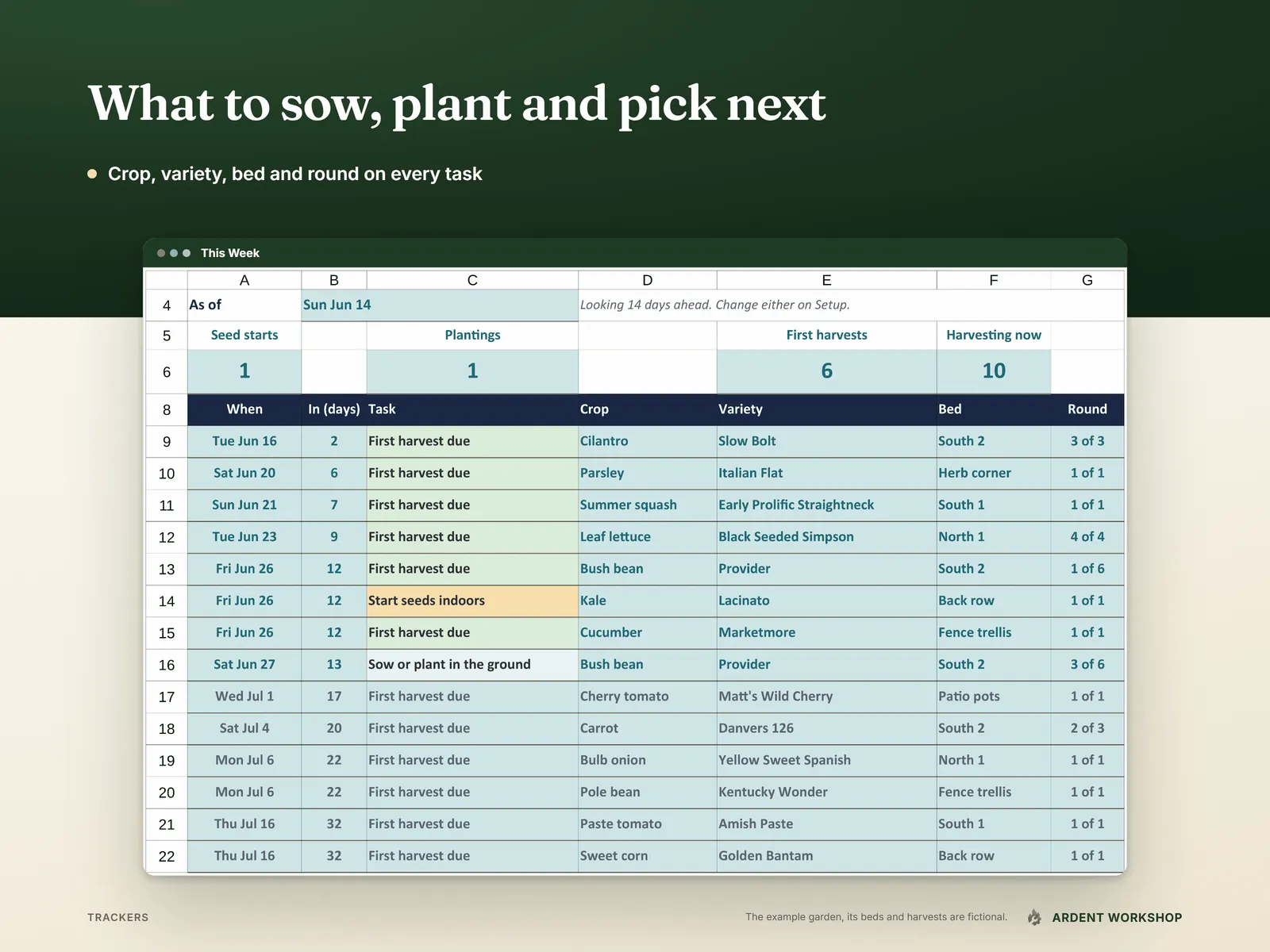The image size is (1270, 952).
Task: Click the 'Danvers 126' variety cell
Action: pyautogui.click(x=826, y=728)
